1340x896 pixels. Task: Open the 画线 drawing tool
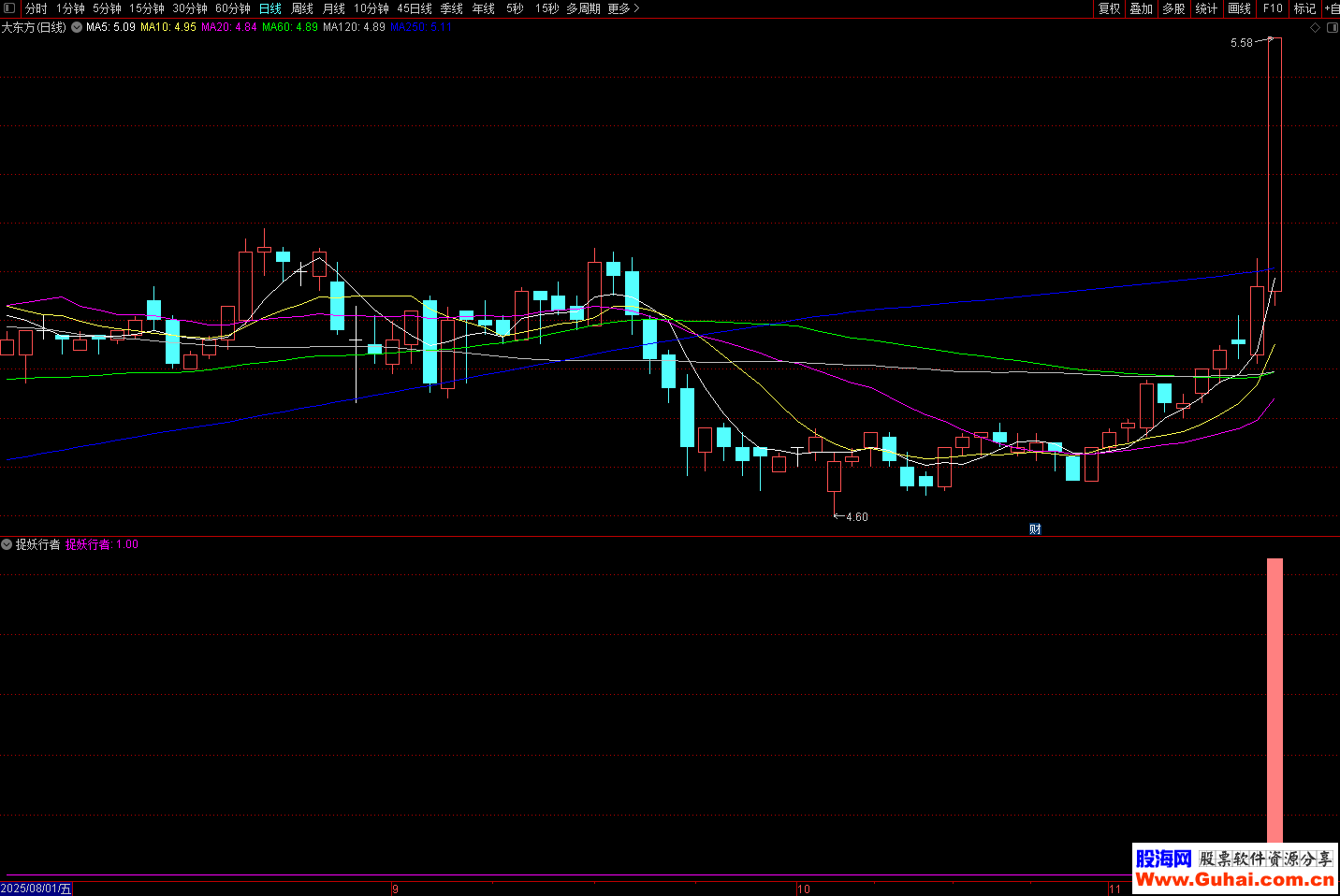(1239, 8)
